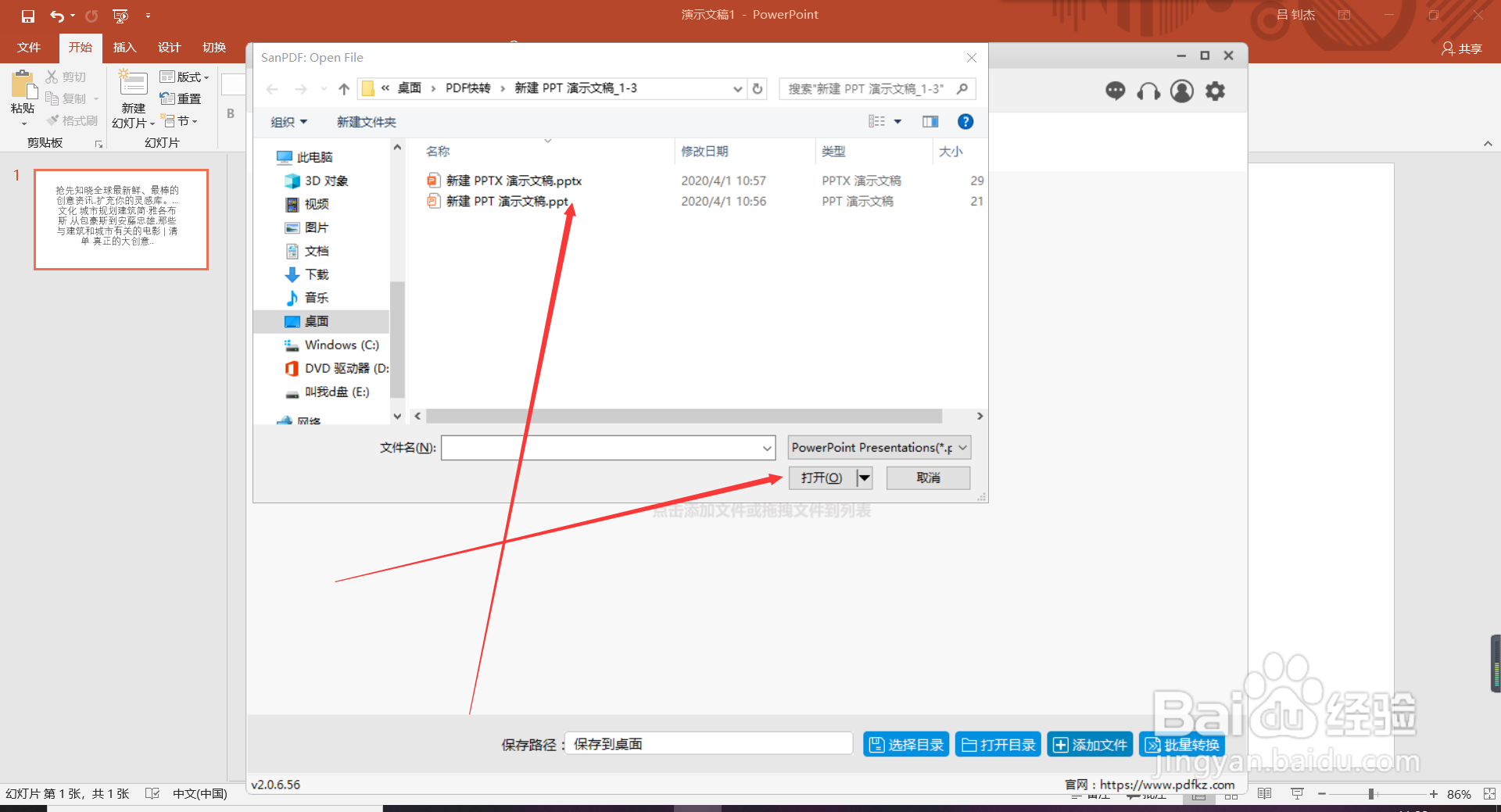Viewport: 1501px width, 812px height.
Task: Start slide show from beginning icon
Action: [x=120, y=16]
